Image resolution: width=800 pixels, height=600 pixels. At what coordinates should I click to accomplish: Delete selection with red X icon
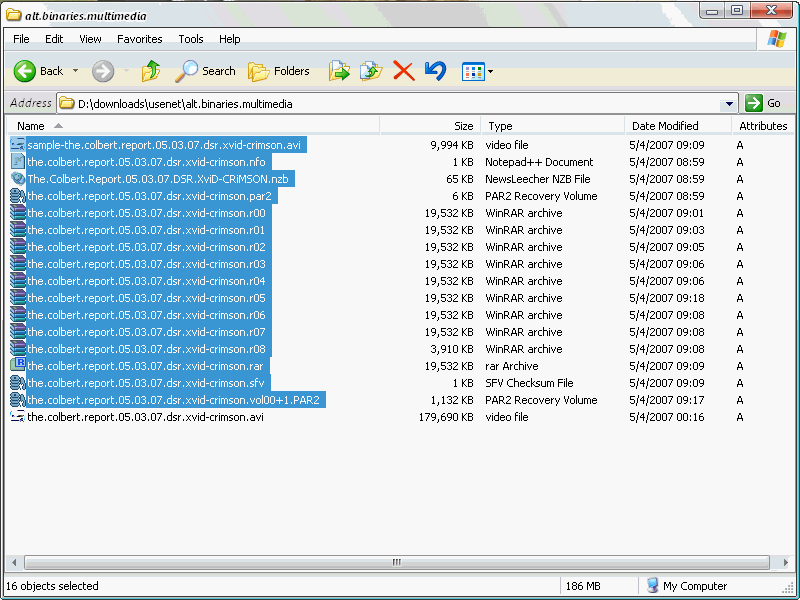coord(404,71)
